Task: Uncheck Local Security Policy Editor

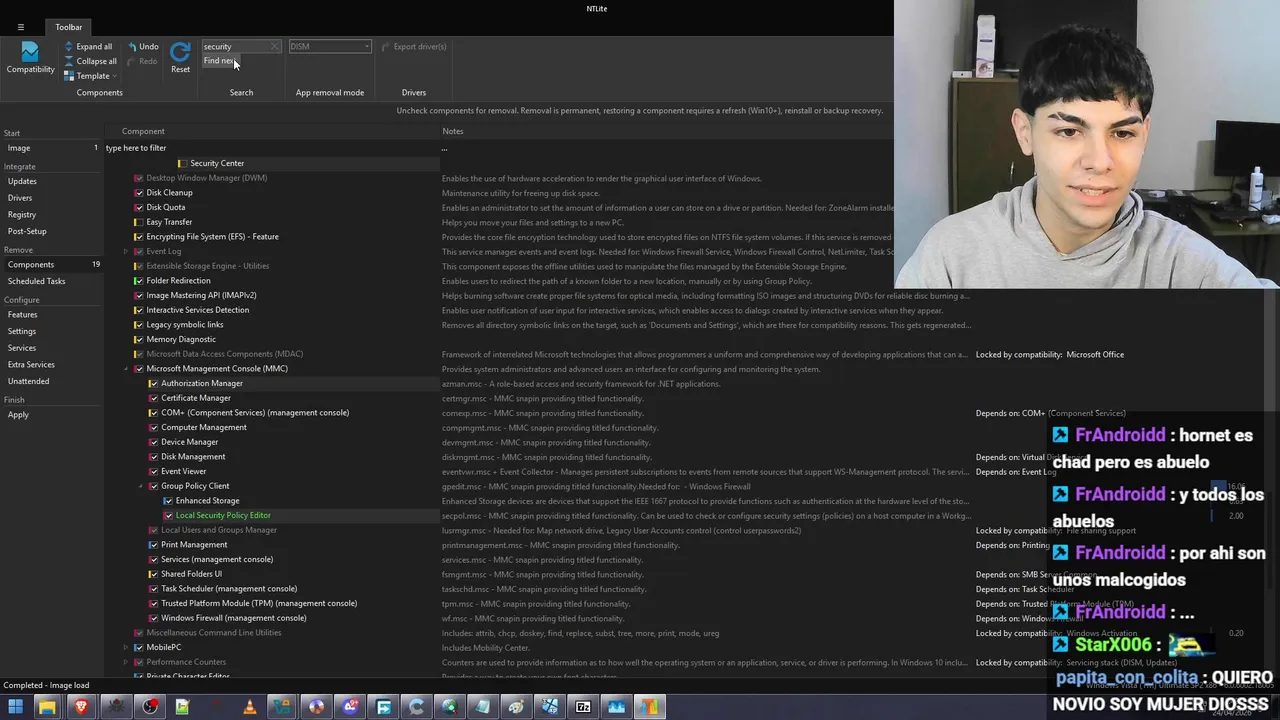Action: click(168, 515)
